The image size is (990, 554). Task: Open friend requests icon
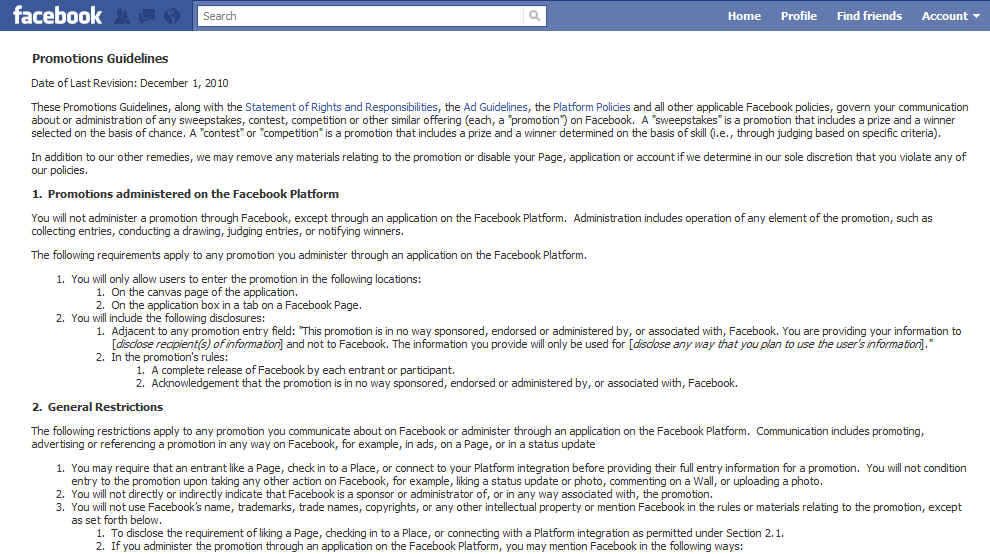(x=122, y=16)
